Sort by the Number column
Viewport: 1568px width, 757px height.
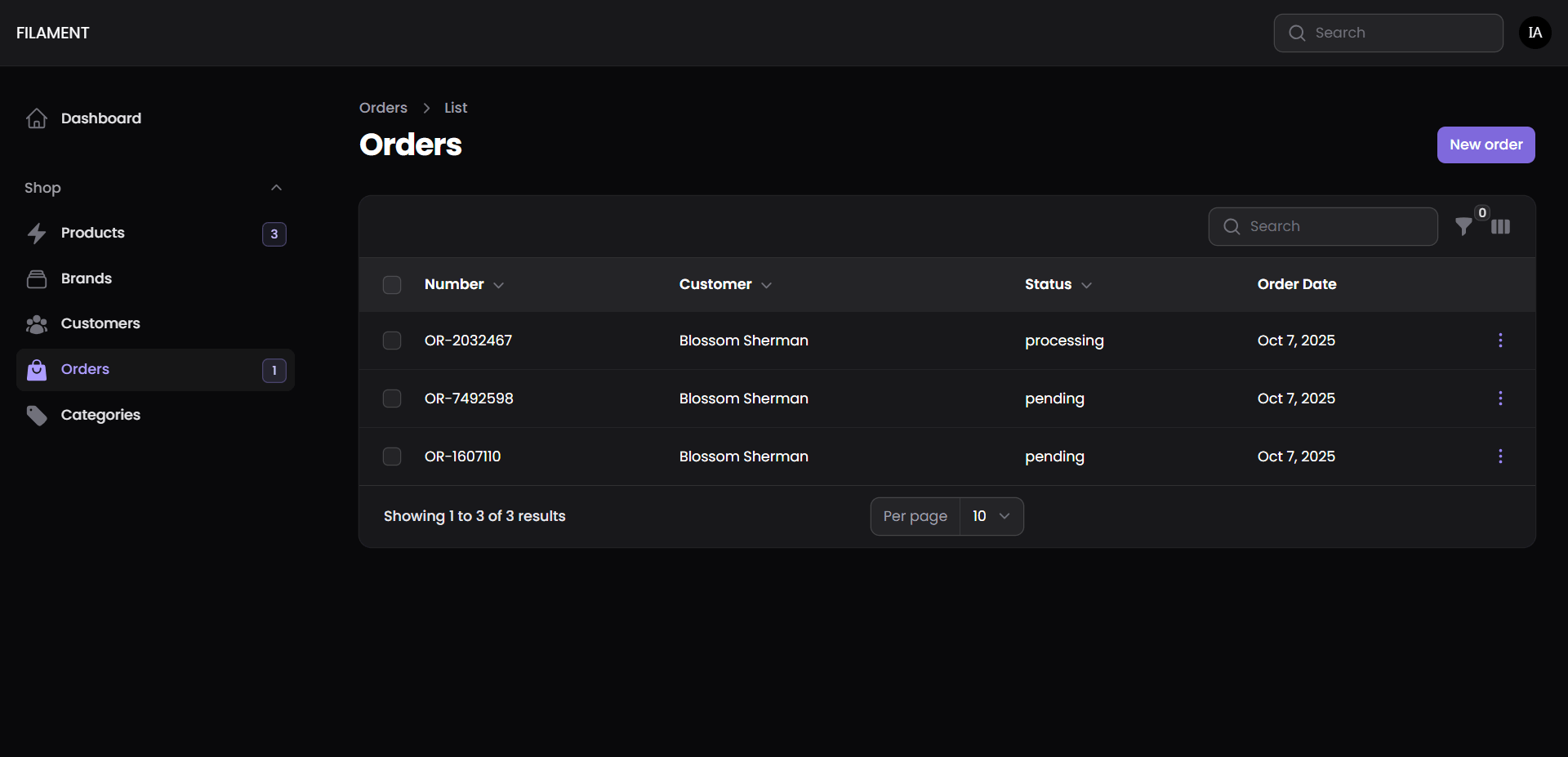(x=464, y=284)
